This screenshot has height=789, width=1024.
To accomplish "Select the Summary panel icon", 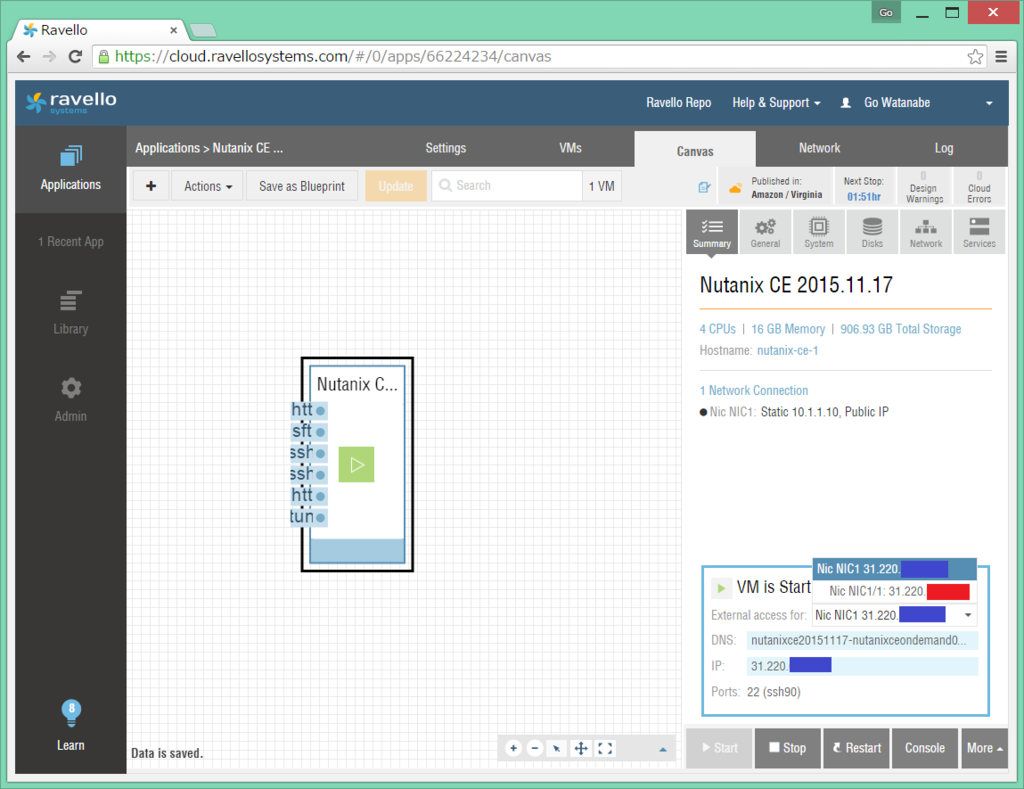I will 712,231.
